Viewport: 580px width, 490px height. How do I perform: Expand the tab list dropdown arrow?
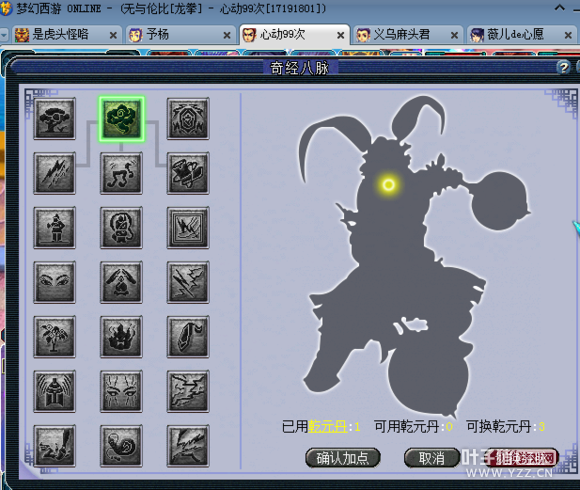[4, 35]
